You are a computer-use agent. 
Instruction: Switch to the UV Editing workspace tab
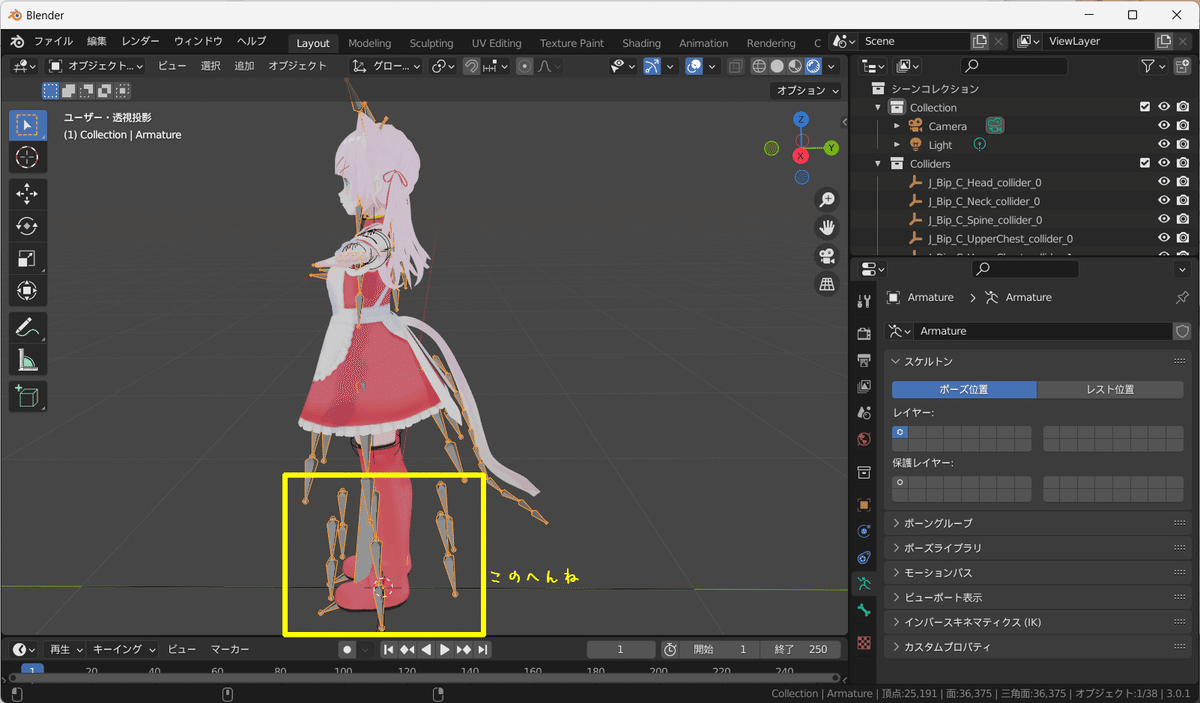(497, 43)
